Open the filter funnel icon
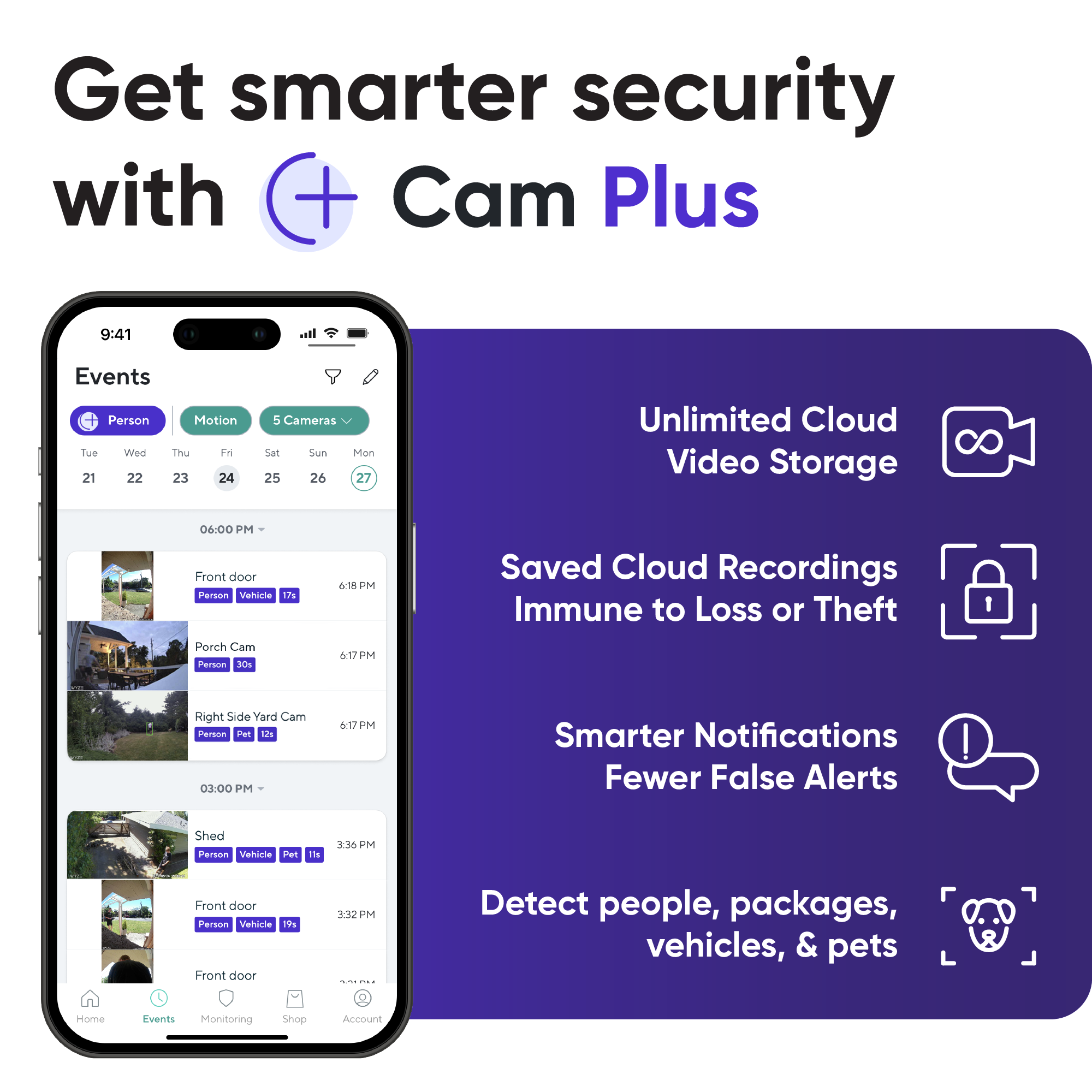Screen dimensions: 1092x1092 332,376
